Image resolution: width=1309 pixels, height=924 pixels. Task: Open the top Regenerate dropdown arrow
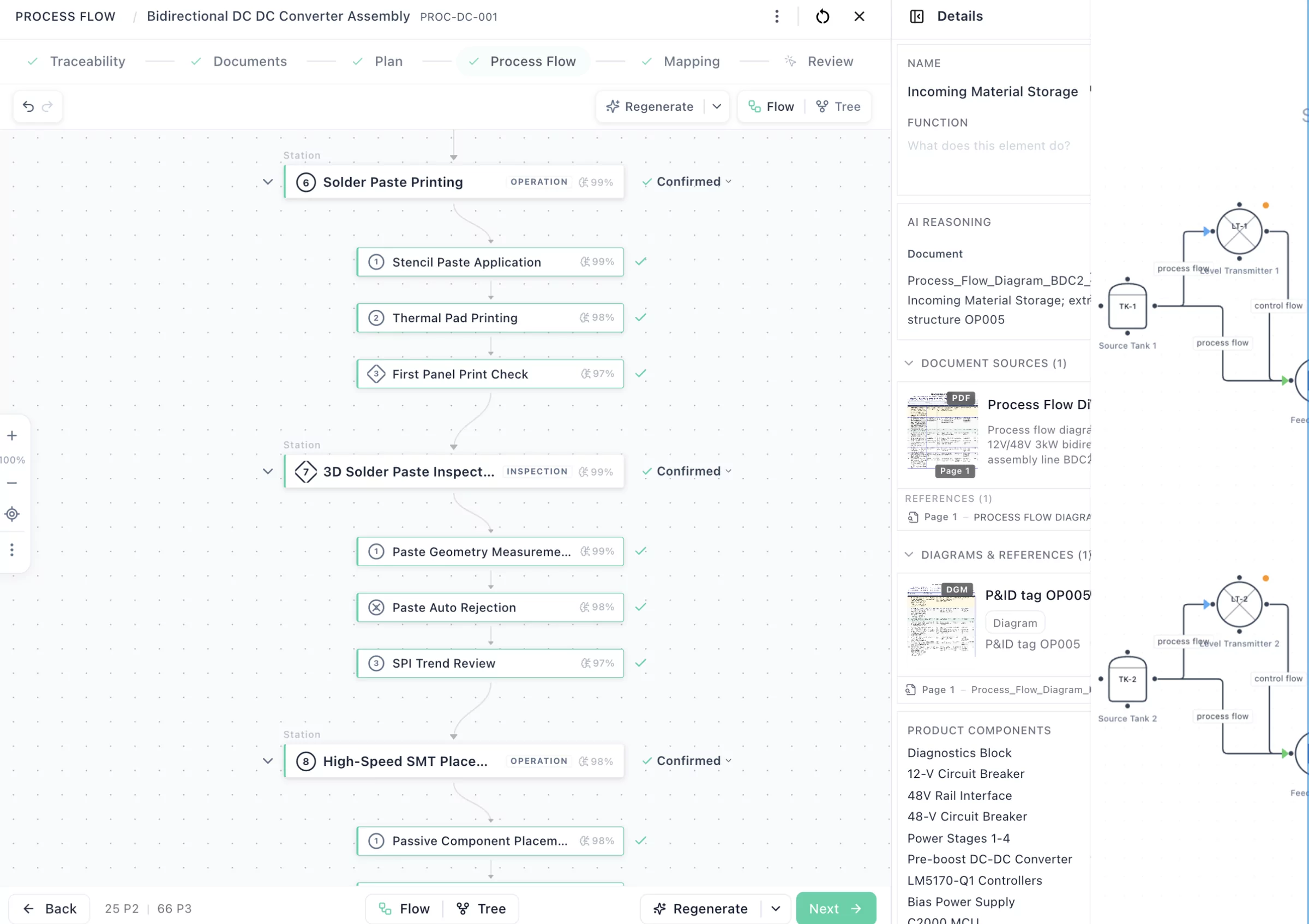[717, 106]
